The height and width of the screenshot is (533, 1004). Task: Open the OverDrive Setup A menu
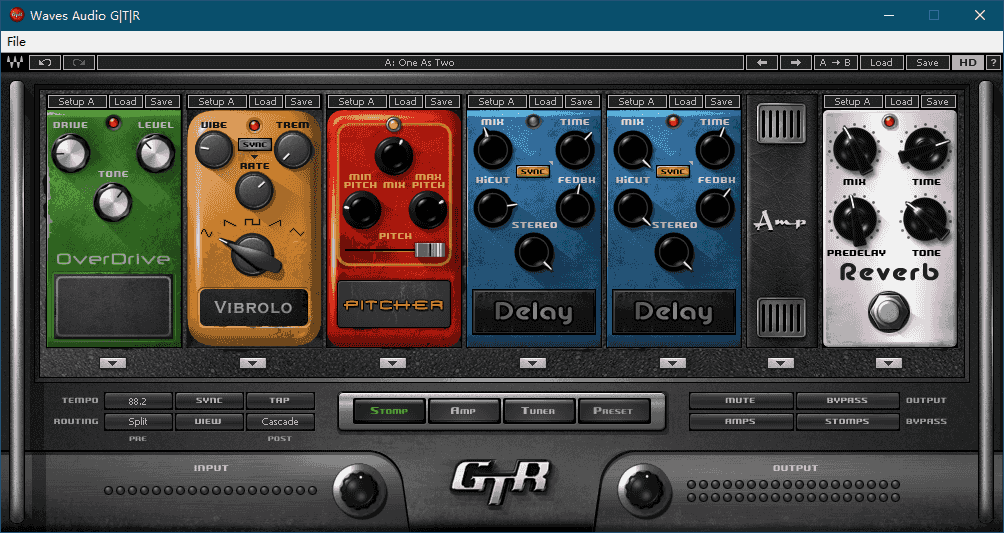tap(77, 101)
